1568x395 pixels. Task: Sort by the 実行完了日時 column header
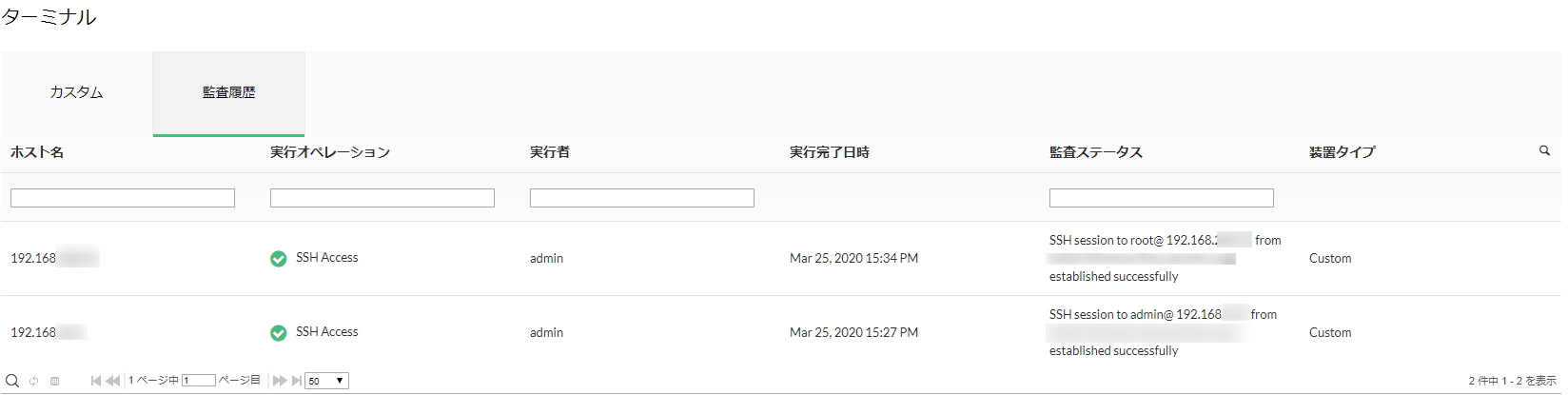point(829,152)
